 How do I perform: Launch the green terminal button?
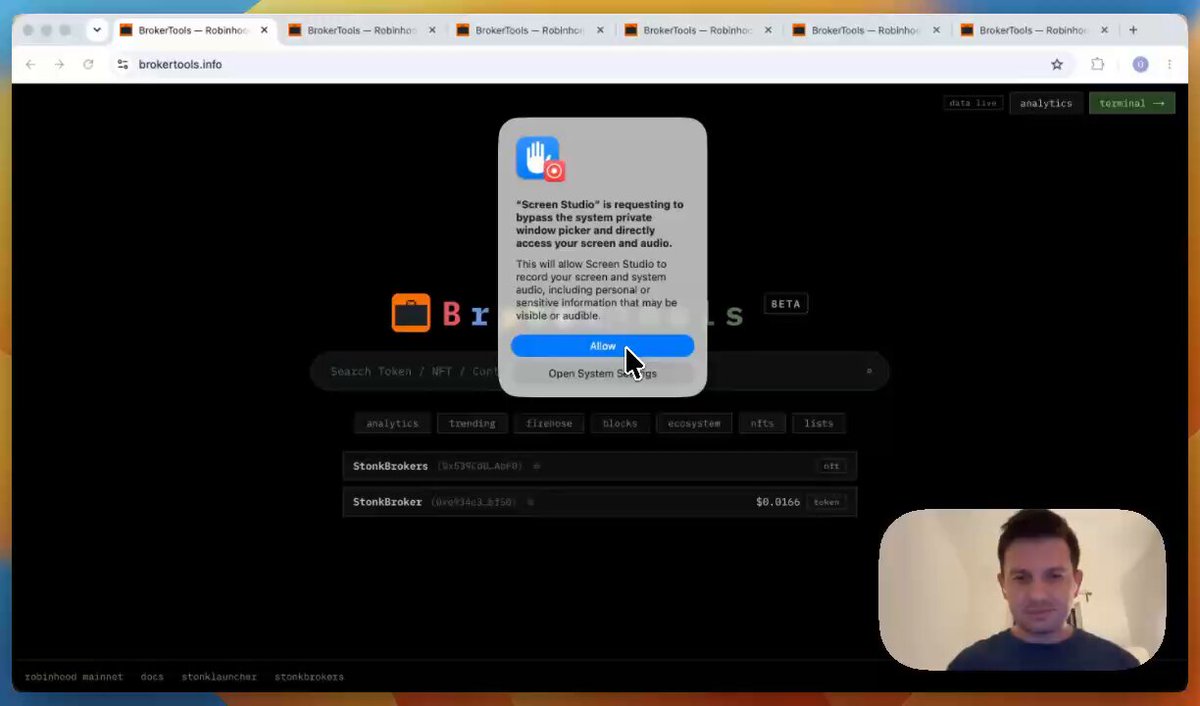(1132, 103)
